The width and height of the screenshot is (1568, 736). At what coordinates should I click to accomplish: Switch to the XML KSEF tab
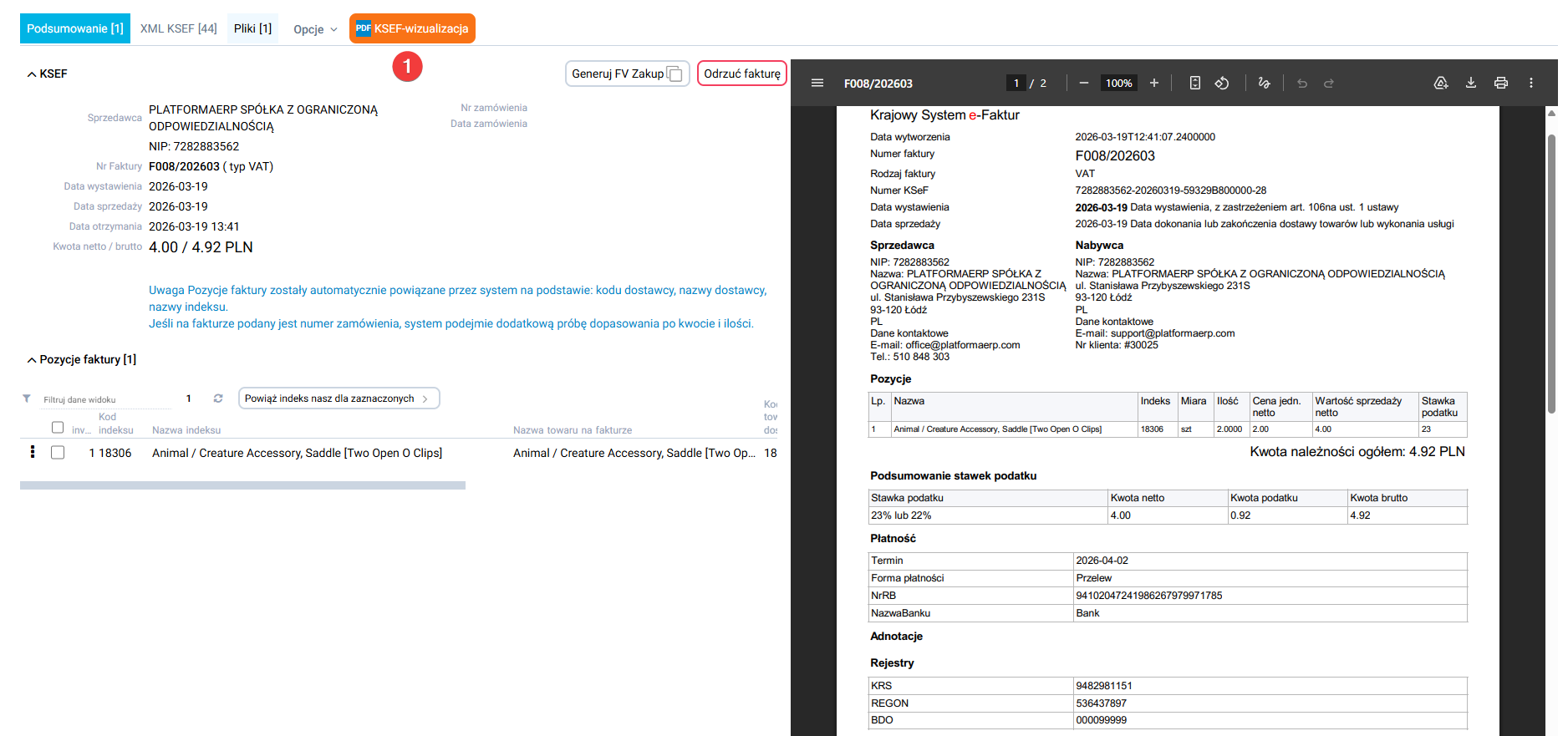point(178,28)
